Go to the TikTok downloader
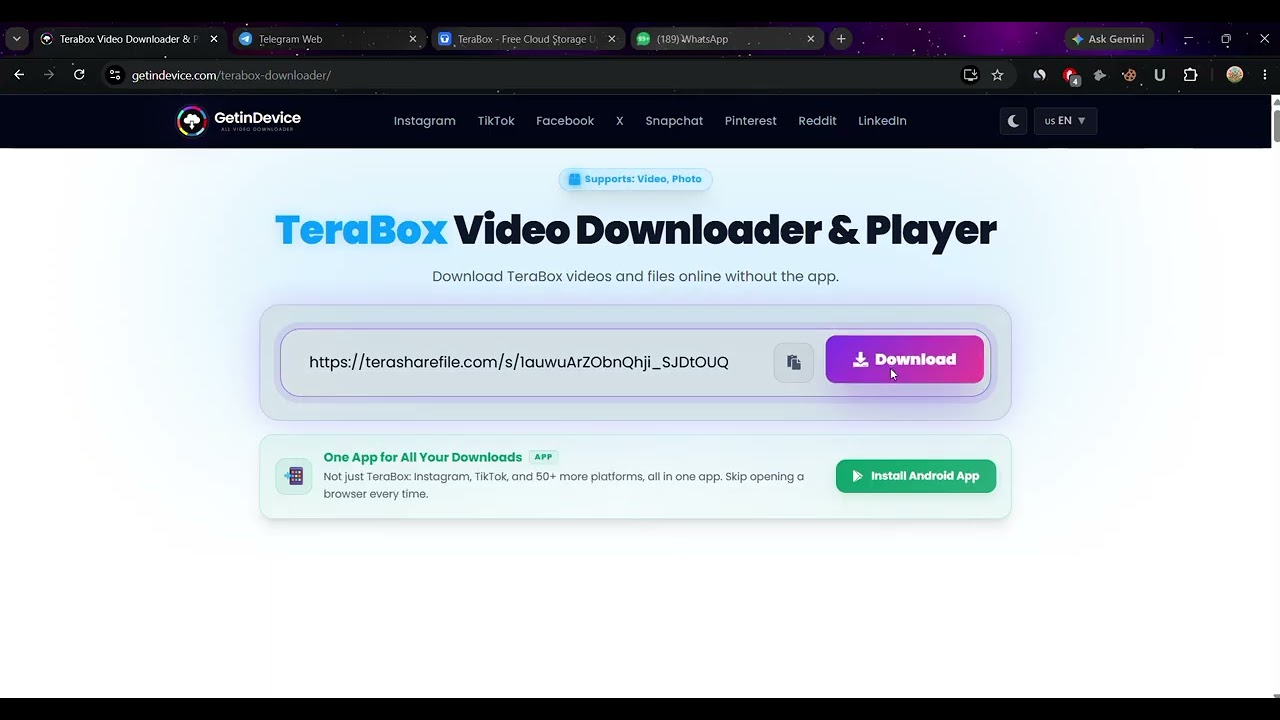This screenshot has height=720, width=1280. tap(496, 121)
